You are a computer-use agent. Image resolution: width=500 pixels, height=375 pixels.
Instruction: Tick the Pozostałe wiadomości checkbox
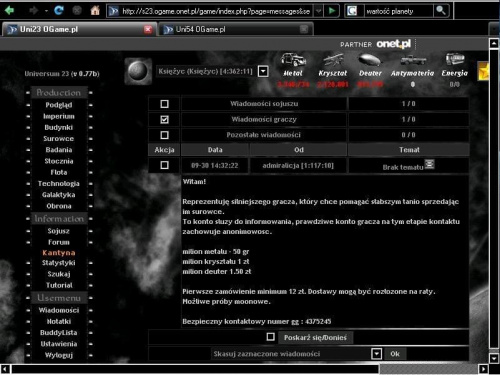click(x=164, y=135)
